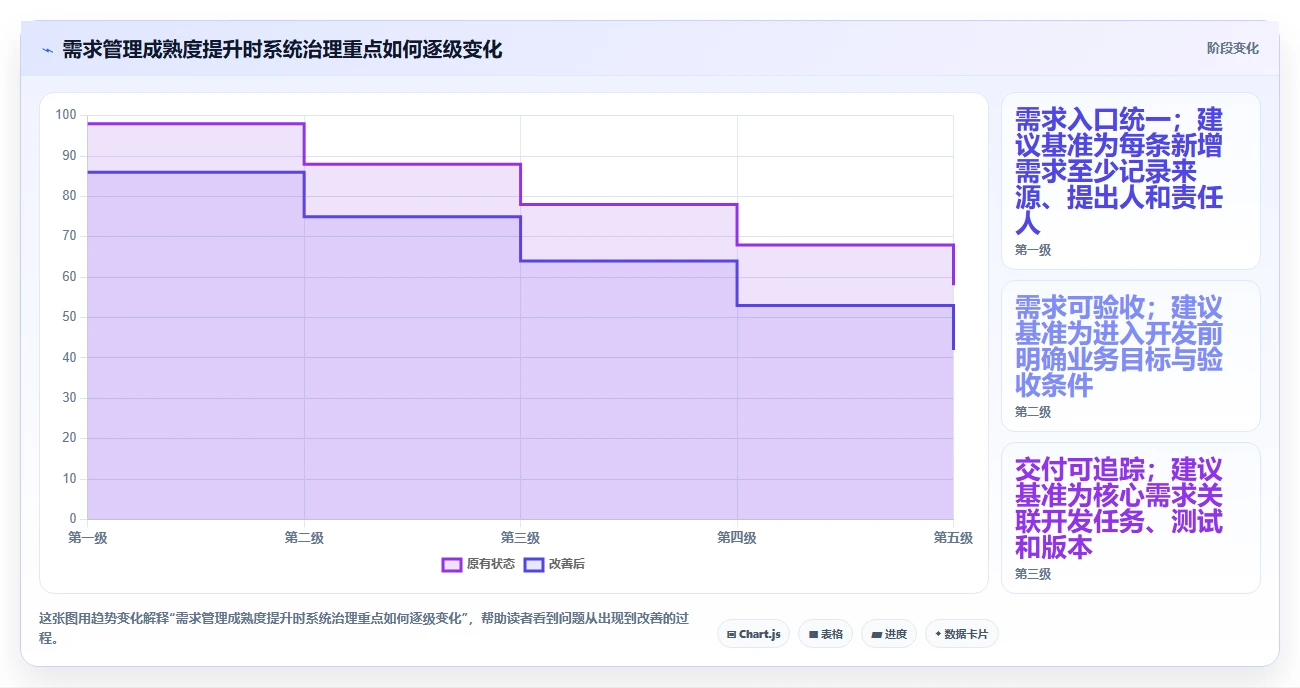Click the 表格 tag button

(825, 634)
